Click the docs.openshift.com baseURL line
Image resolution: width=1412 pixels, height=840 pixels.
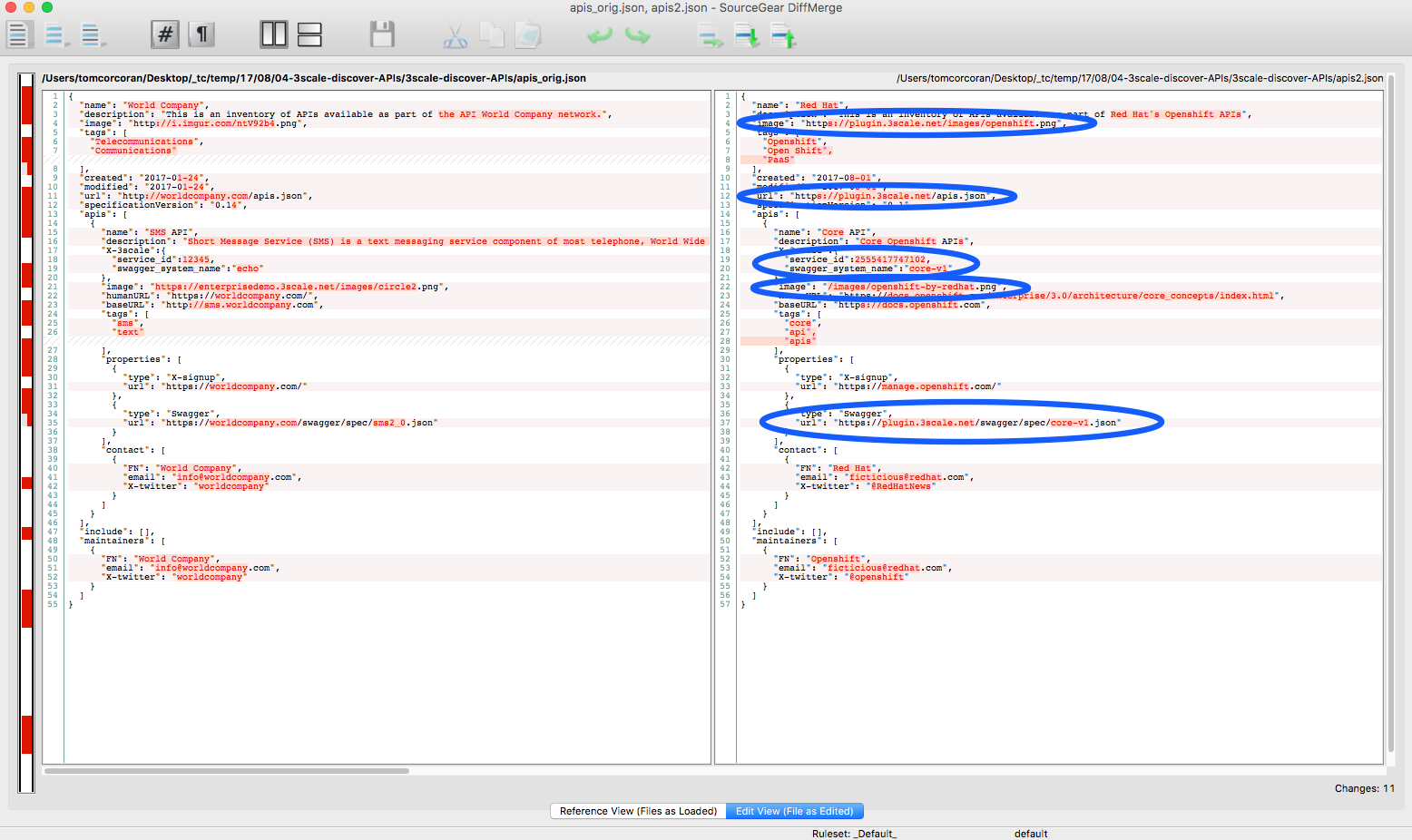882,305
